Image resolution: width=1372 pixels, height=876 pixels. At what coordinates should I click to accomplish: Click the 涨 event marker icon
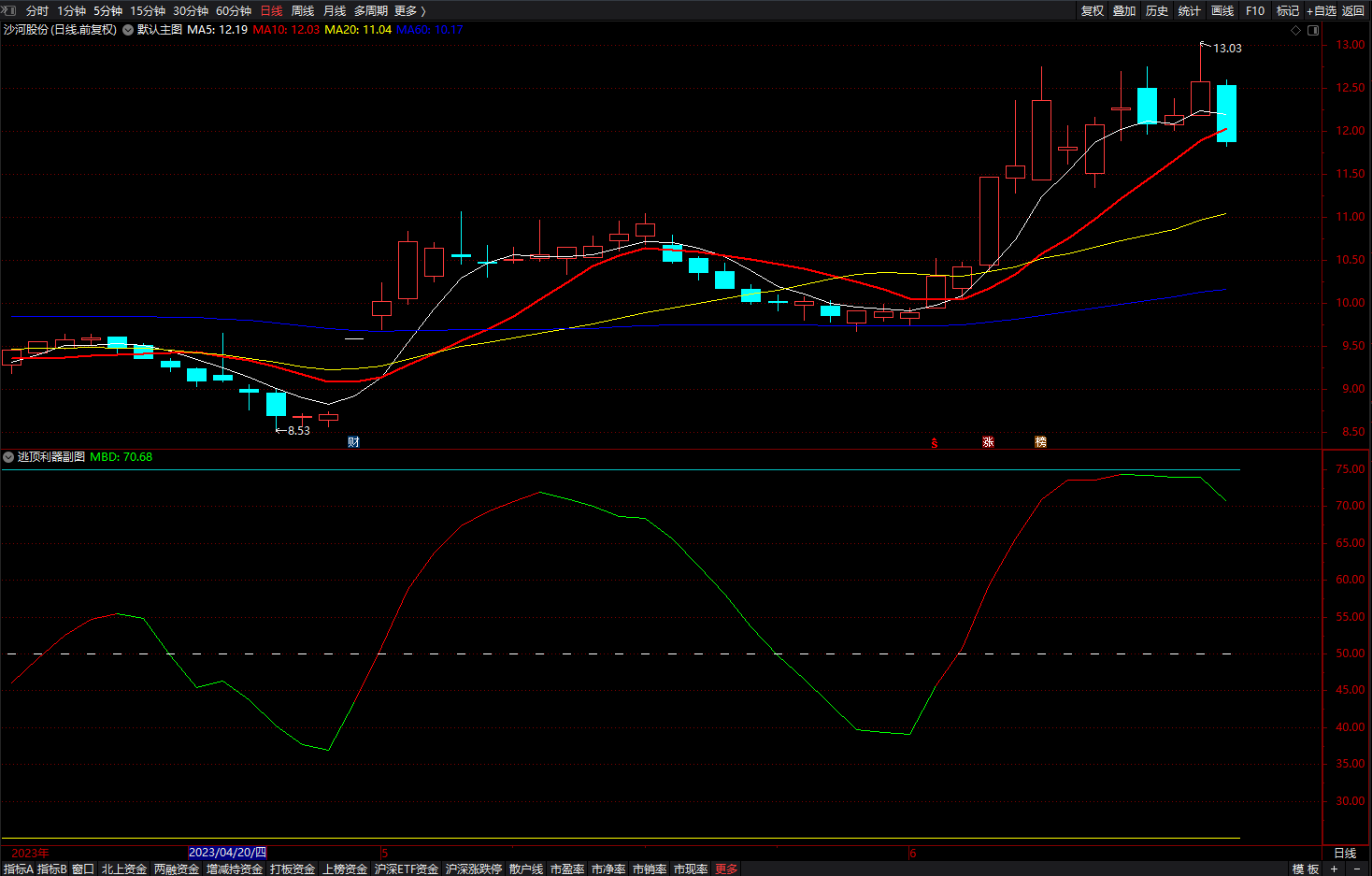pyautogui.click(x=988, y=442)
